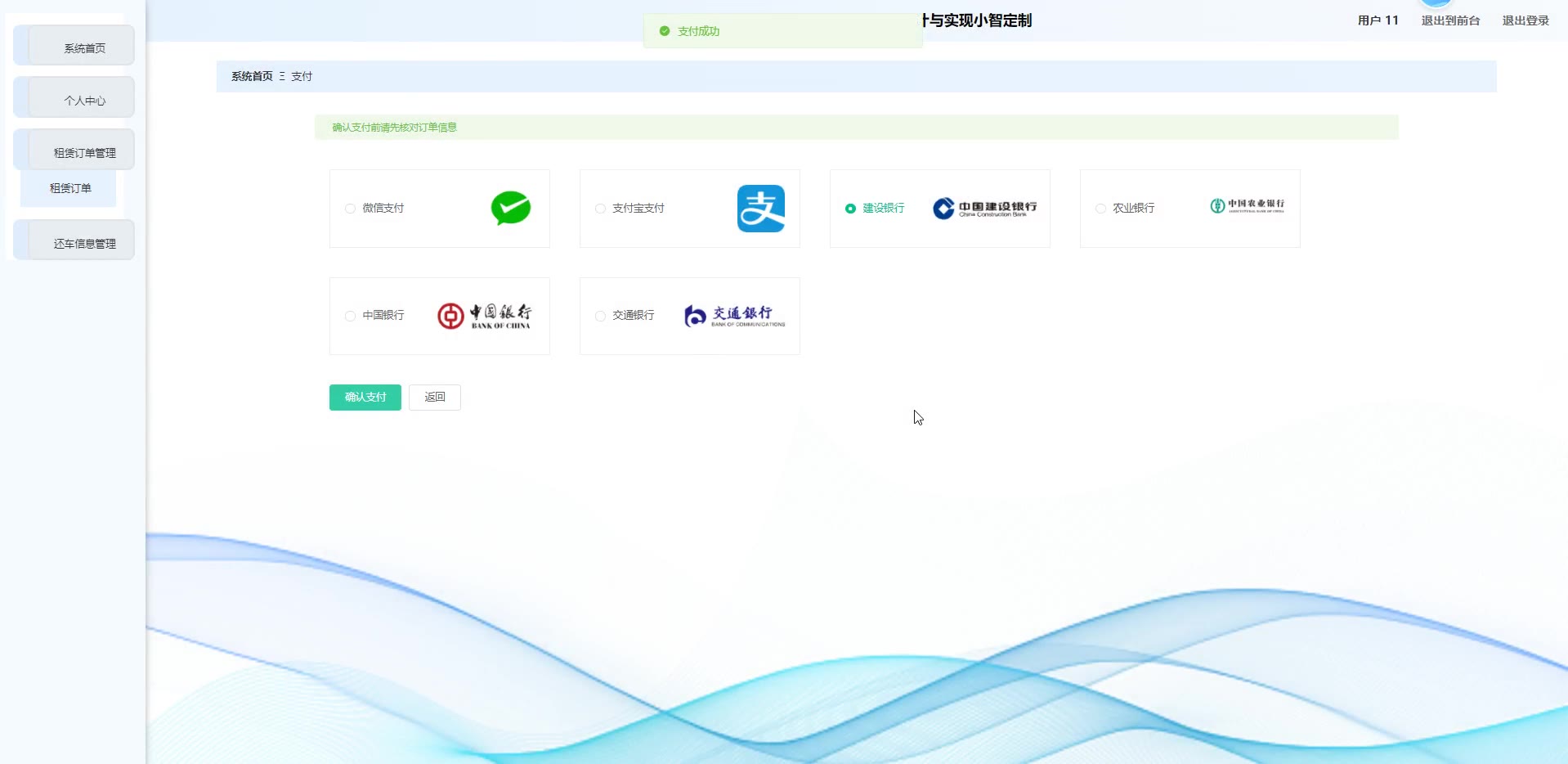Click 退出登录 in the header
This screenshot has width=1568, height=764.
(x=1525, y=20)
